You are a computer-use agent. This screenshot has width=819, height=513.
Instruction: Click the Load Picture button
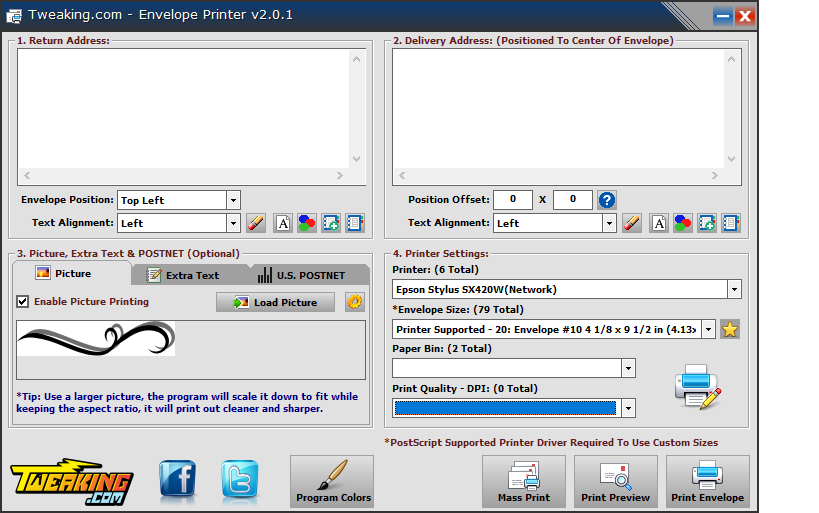coord(275,302)
